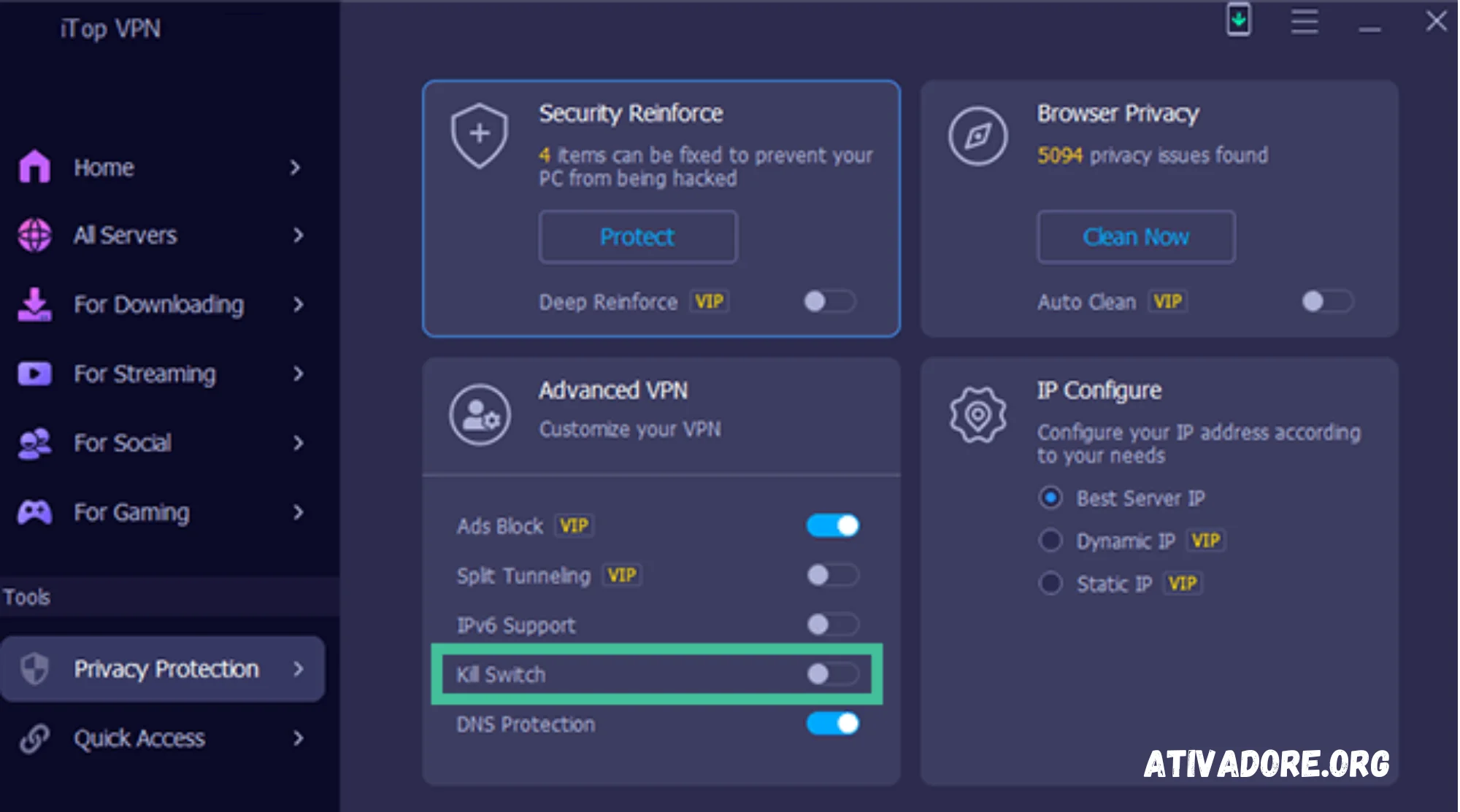1460x812 pixels.
Task: Click the VIP badge next to Auto Clean
Action: [x=1168, y=301]
